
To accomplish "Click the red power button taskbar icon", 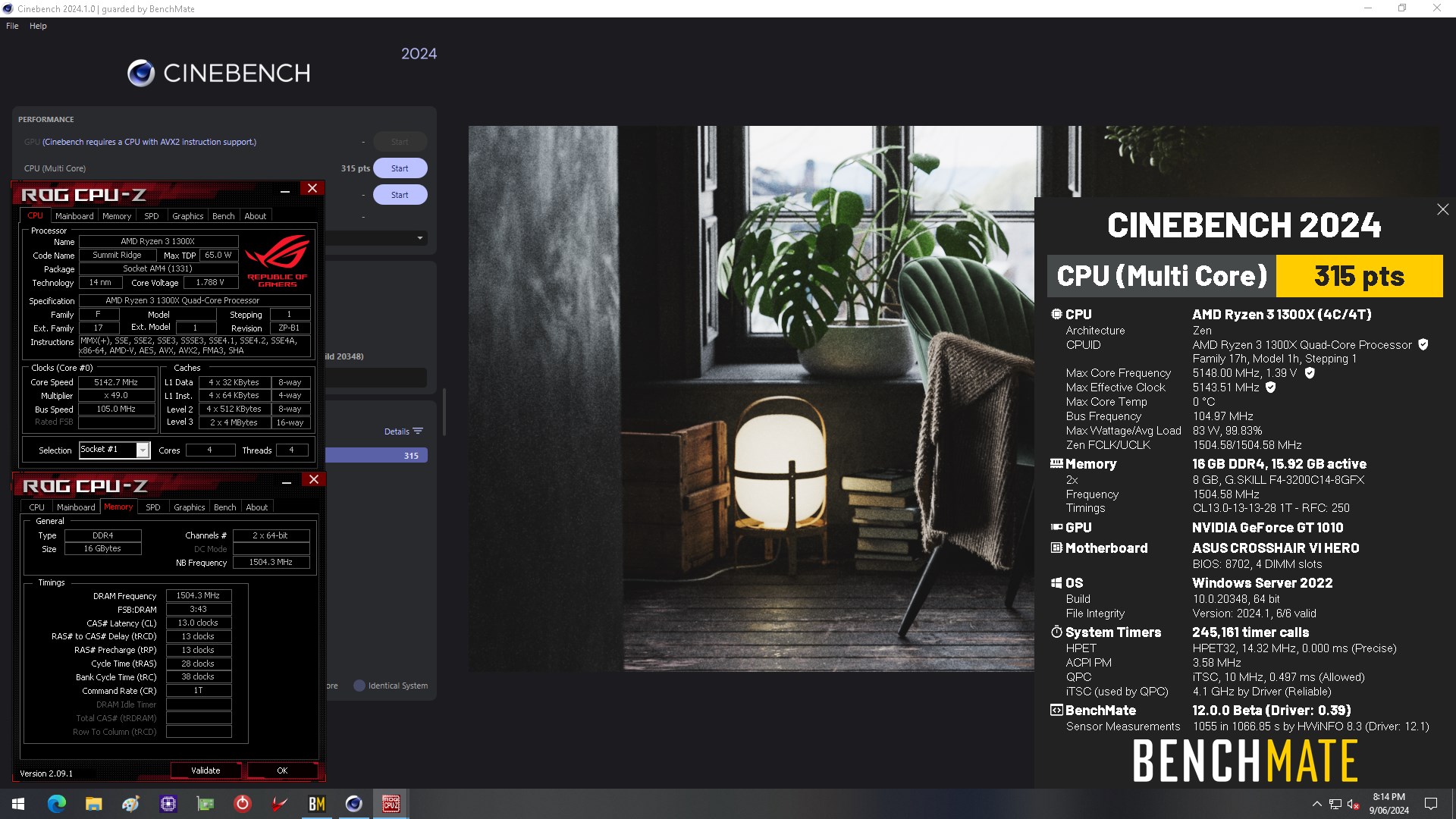I will coord(242,804).
